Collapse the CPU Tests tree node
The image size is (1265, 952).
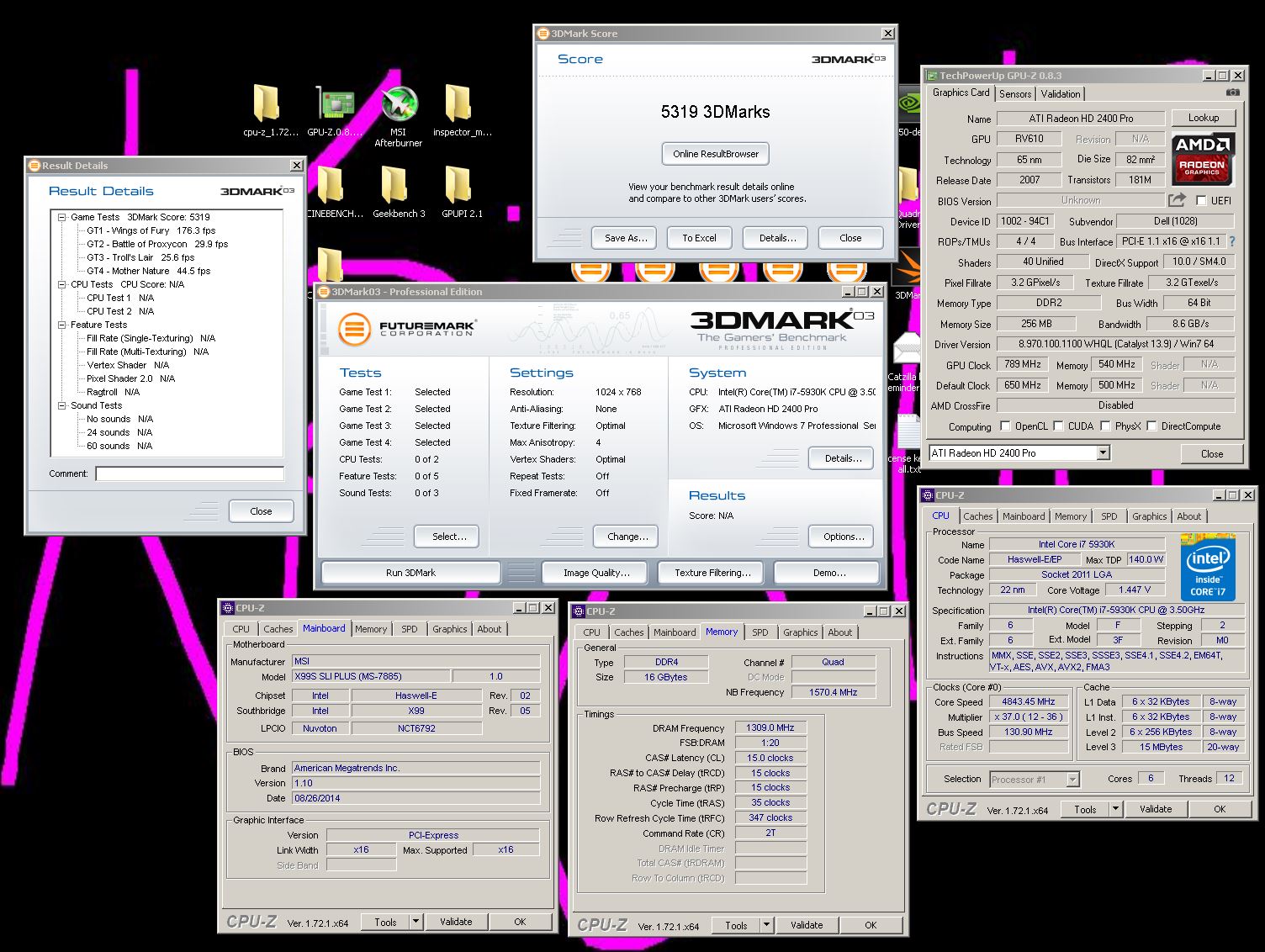click(61, 284)
